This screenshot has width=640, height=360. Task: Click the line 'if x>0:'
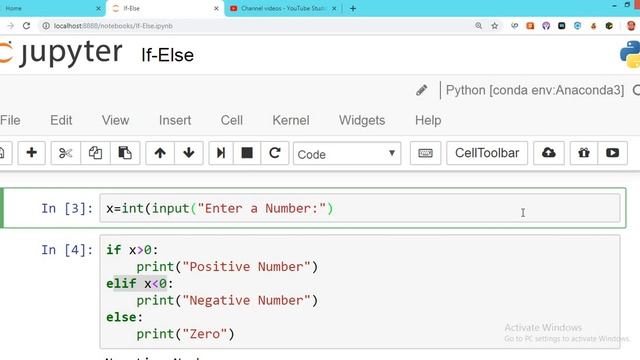132,250
